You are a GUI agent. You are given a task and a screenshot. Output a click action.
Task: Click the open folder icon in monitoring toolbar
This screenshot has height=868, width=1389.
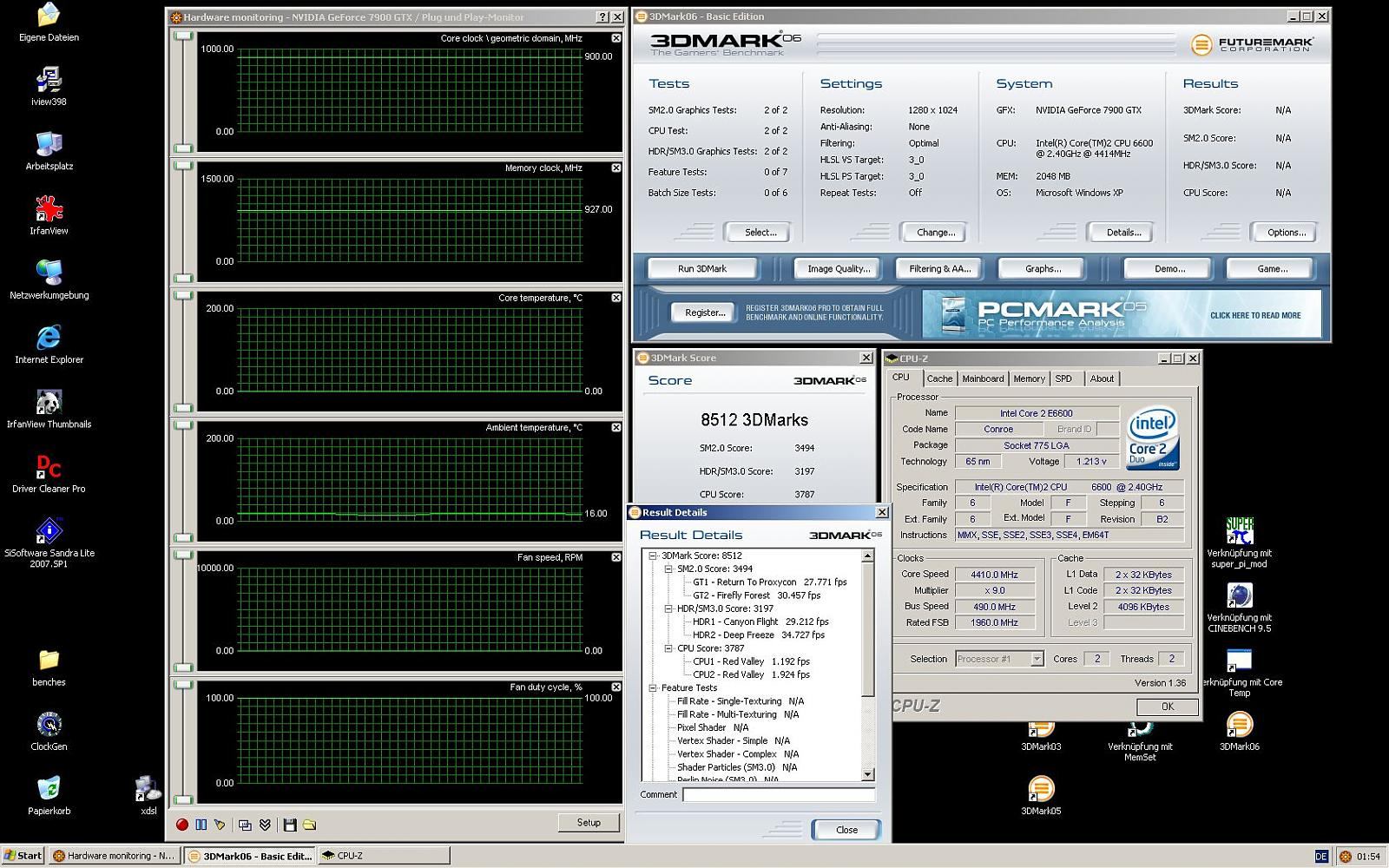tap(309, 825)
